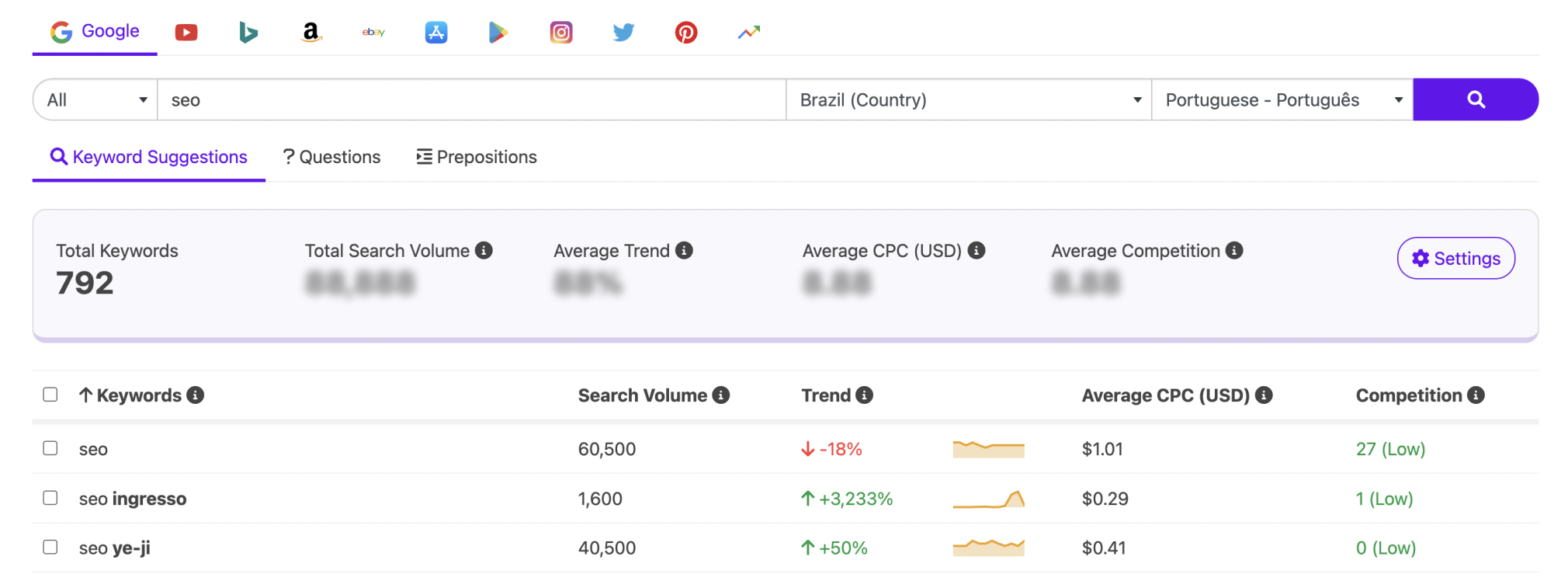Show info for Average Competition summary
This screenshot has width=1568, height=581.
tap(1234, 250)
